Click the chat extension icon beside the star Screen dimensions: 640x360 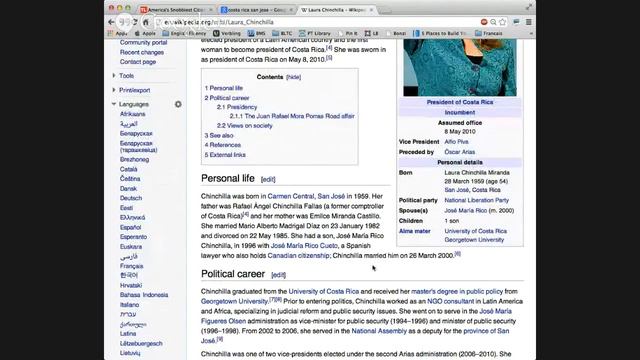pos(516,22)
